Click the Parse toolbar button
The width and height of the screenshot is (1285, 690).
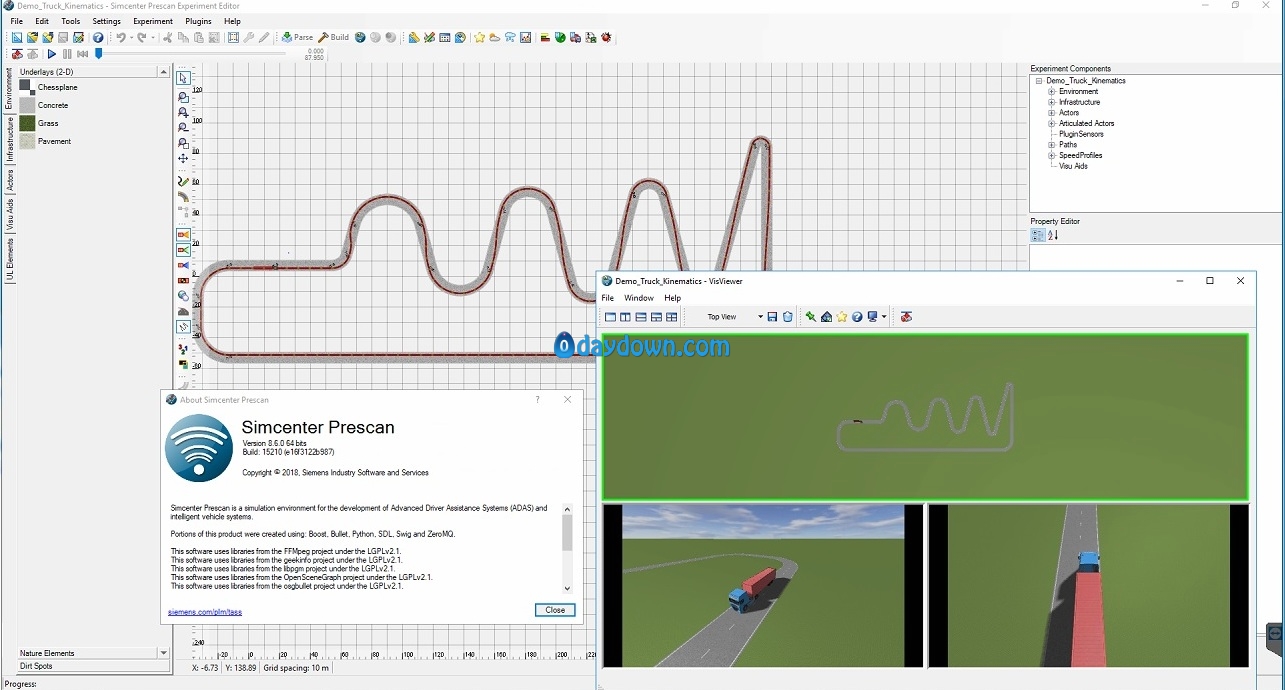point(297,37)
